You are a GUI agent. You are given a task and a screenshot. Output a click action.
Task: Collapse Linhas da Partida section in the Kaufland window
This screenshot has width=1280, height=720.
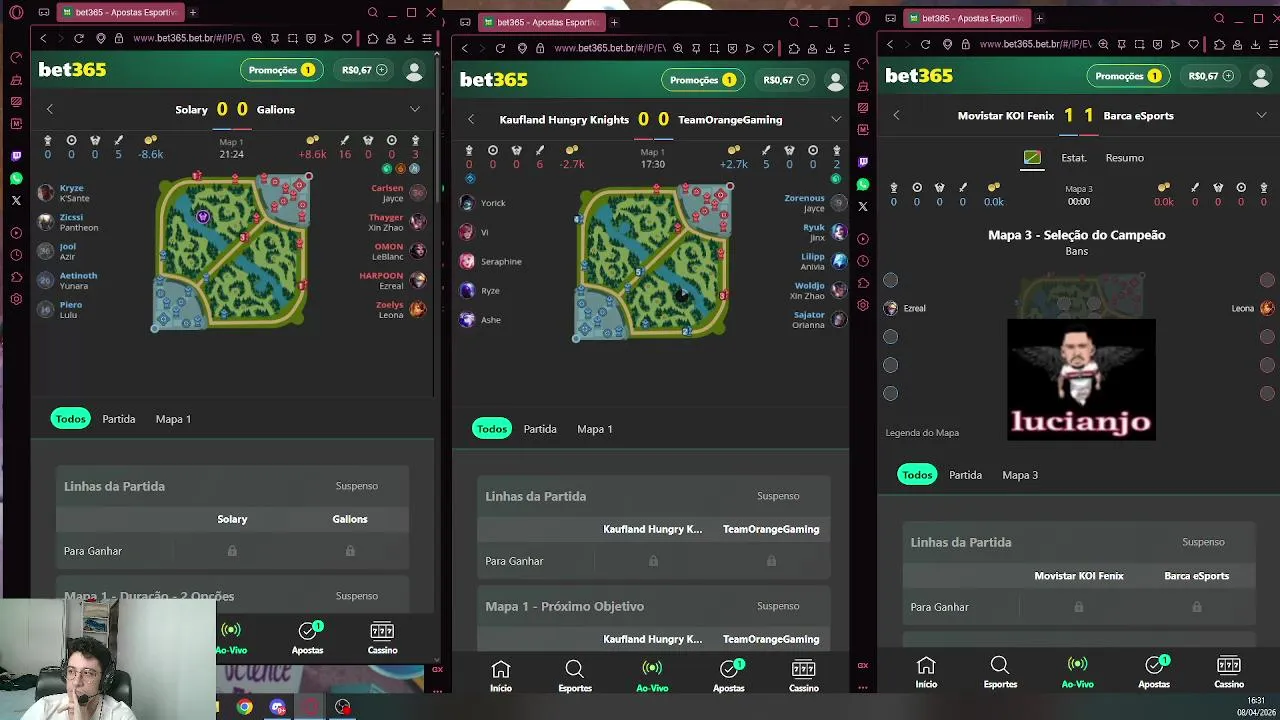click(653, 496)
